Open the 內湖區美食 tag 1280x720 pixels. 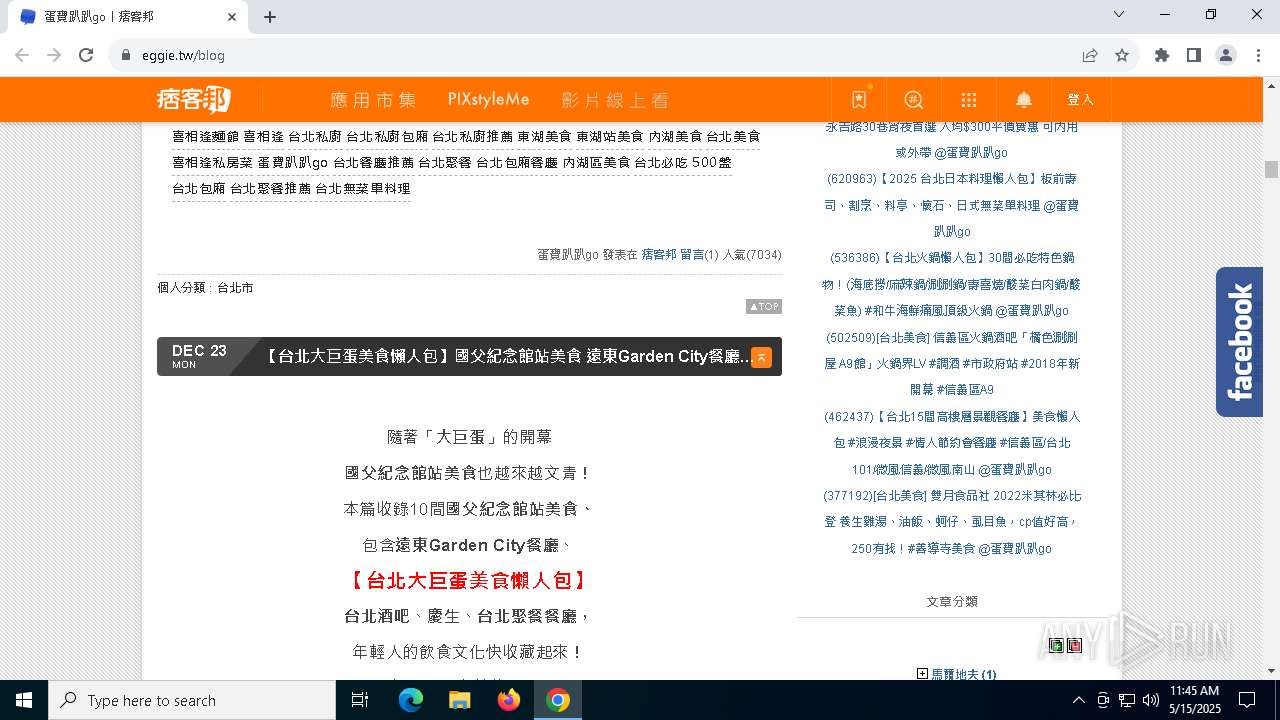point(597,162)
